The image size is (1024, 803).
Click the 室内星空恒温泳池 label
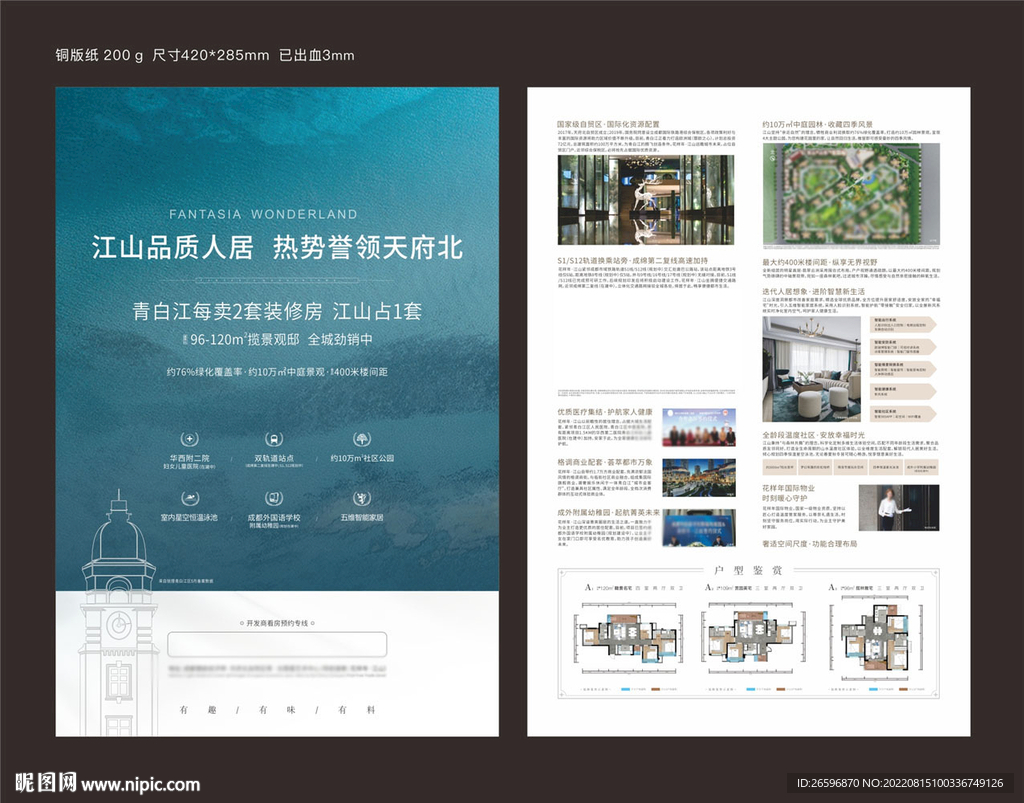(x=189, y=518)
